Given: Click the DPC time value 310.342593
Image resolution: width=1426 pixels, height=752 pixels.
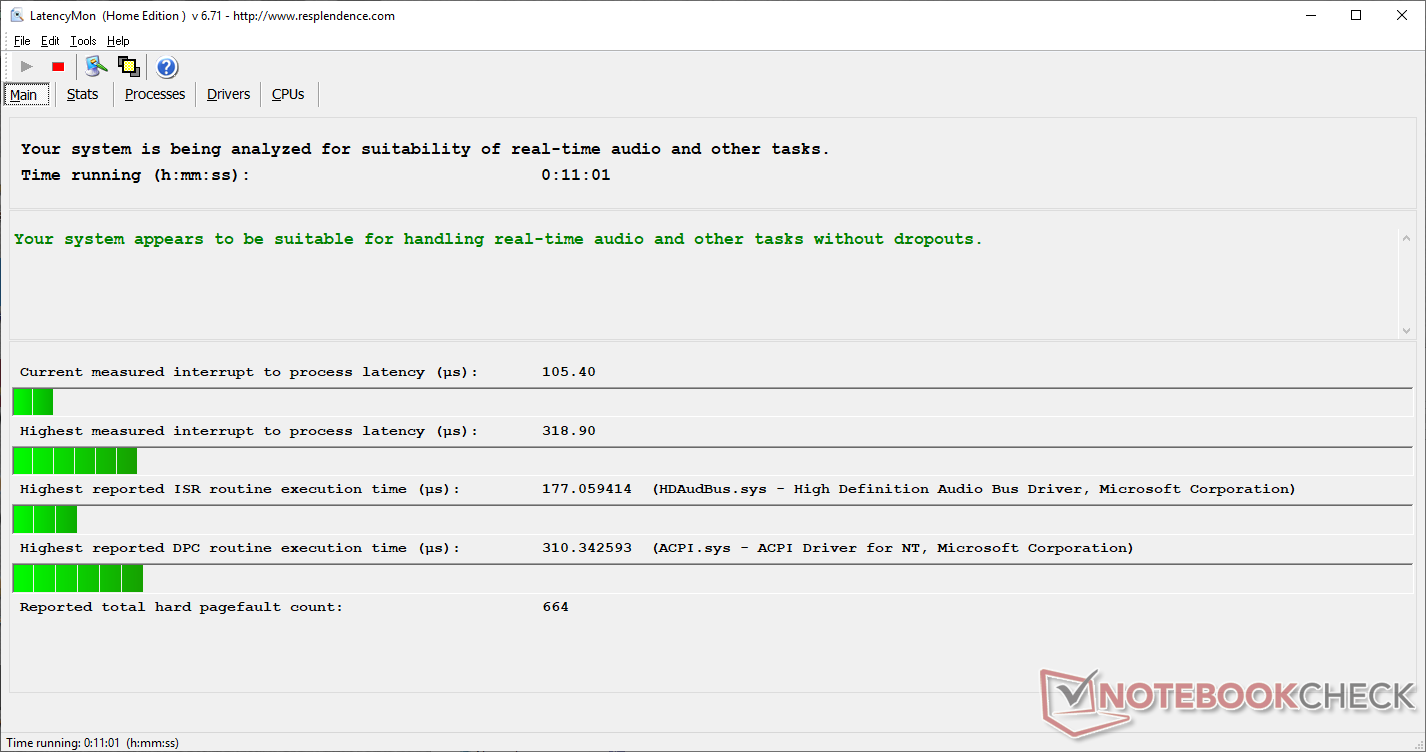Looking at the screenshot, I should click(x=586, y=548).
